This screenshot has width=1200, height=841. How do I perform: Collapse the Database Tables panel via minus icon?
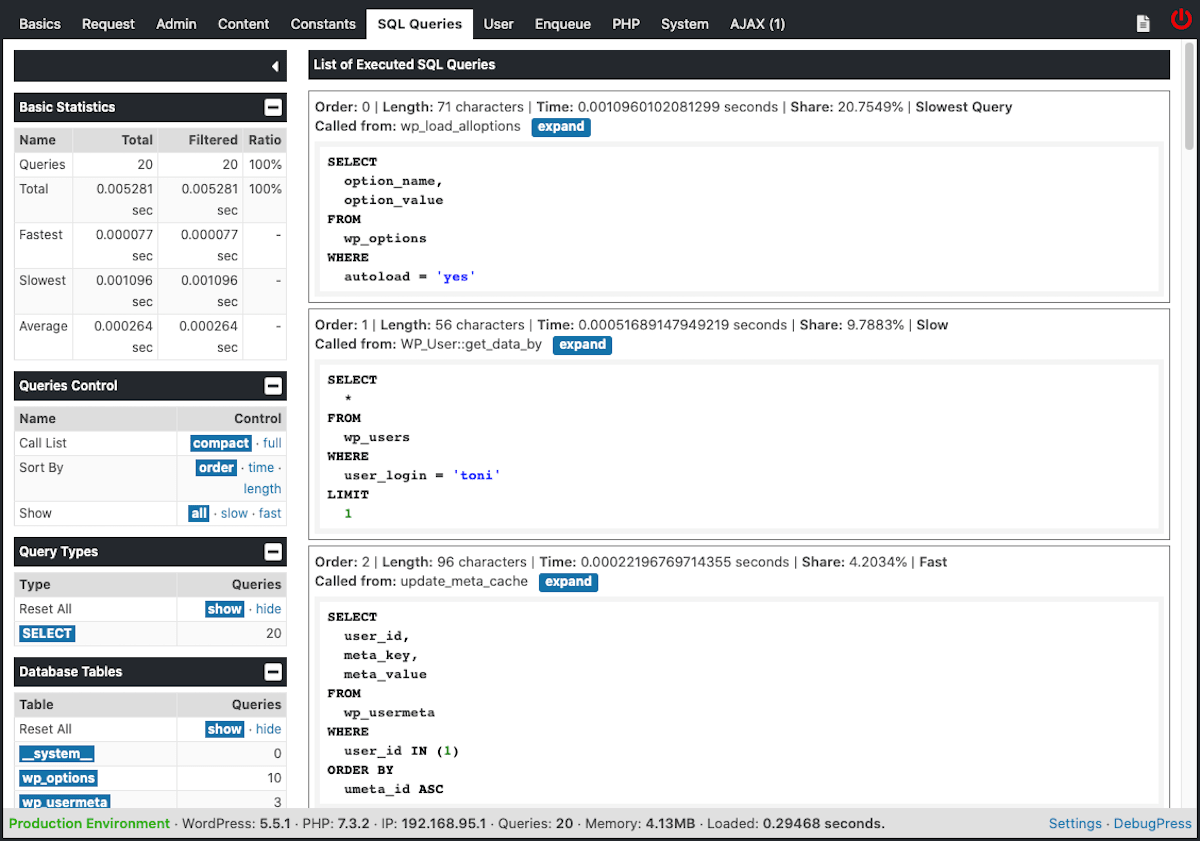click(x=273, y=671)
